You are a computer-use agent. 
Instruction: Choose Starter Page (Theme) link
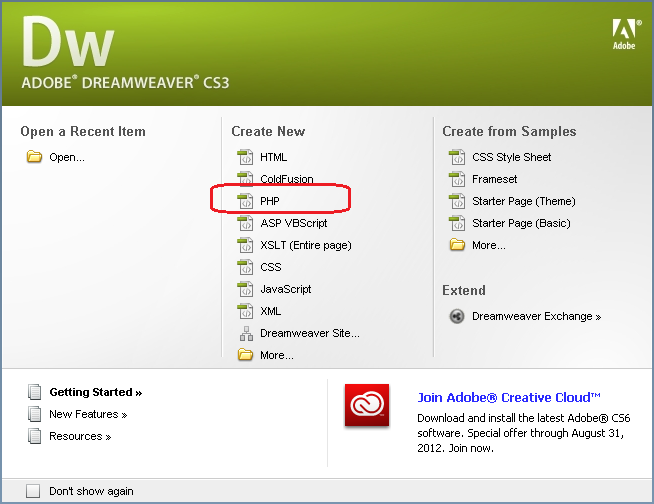(523, 202)
